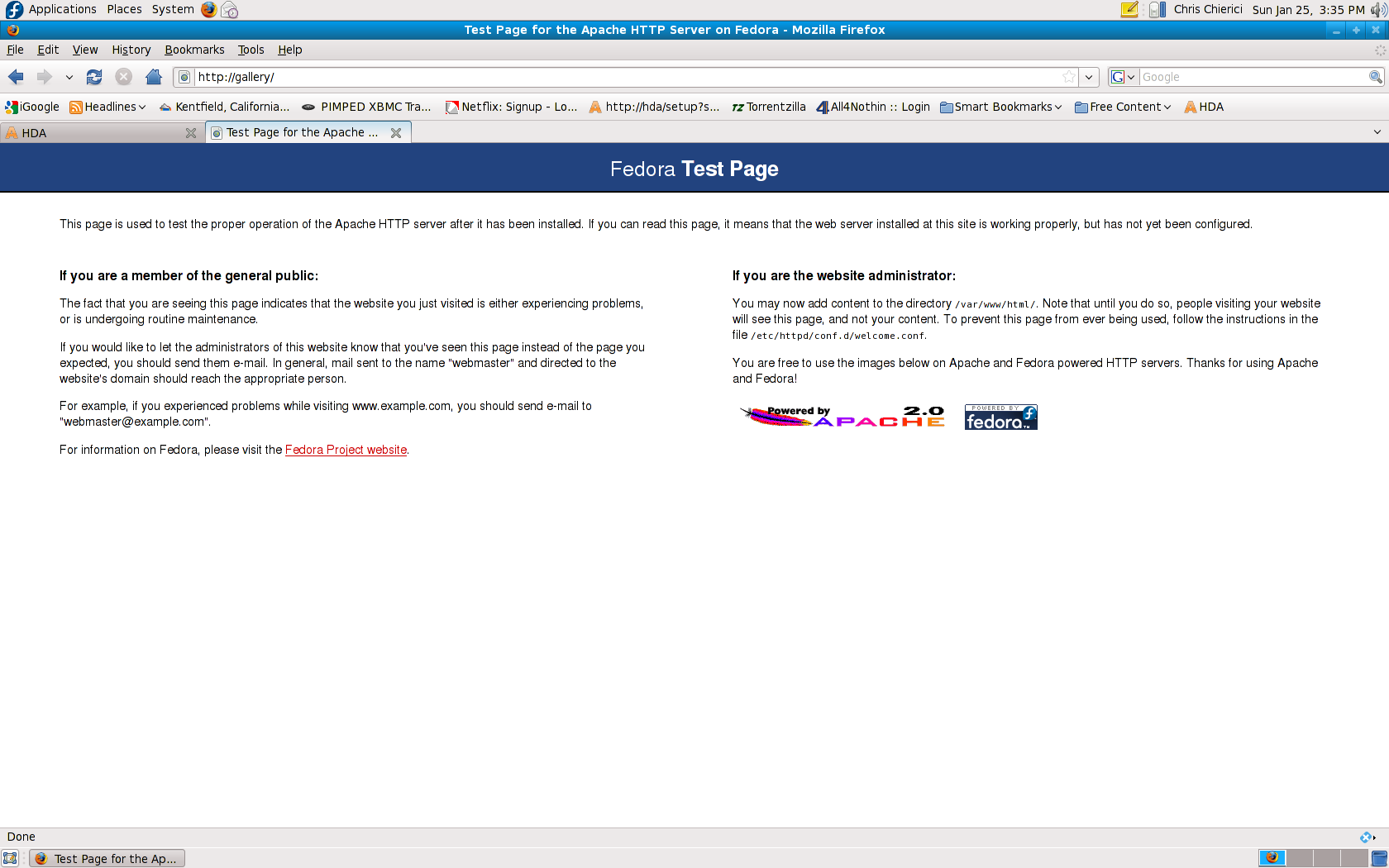
Task: Close the HDA tab
Action: (x=191, y=133)
